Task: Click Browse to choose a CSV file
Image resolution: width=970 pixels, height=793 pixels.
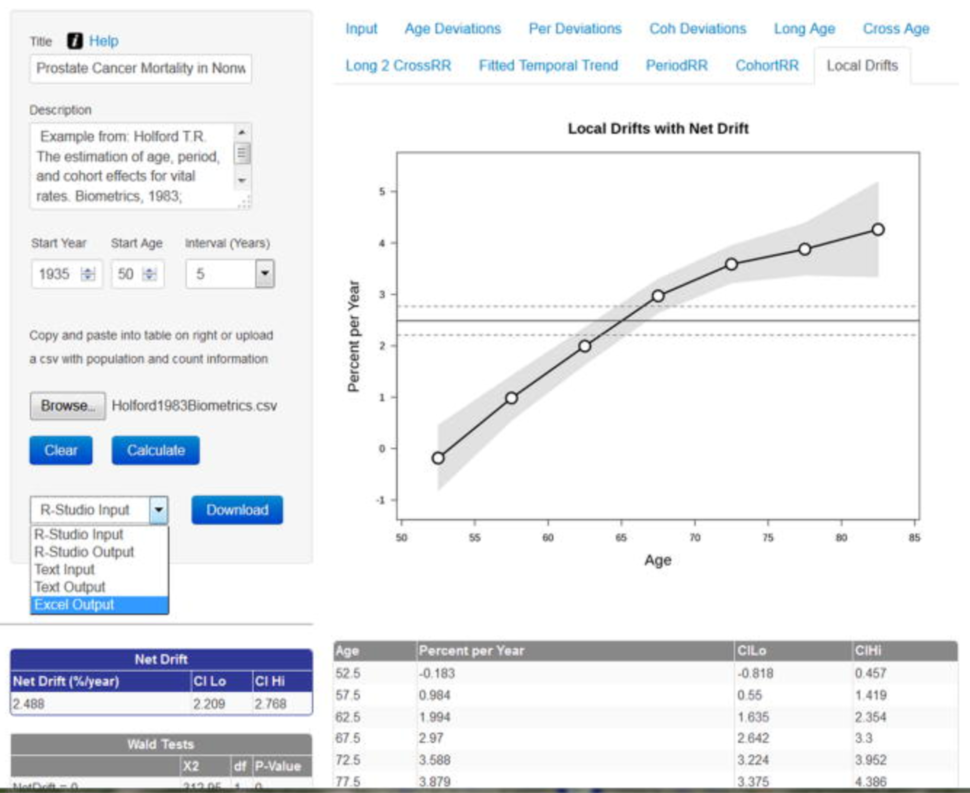Action: 67,406
